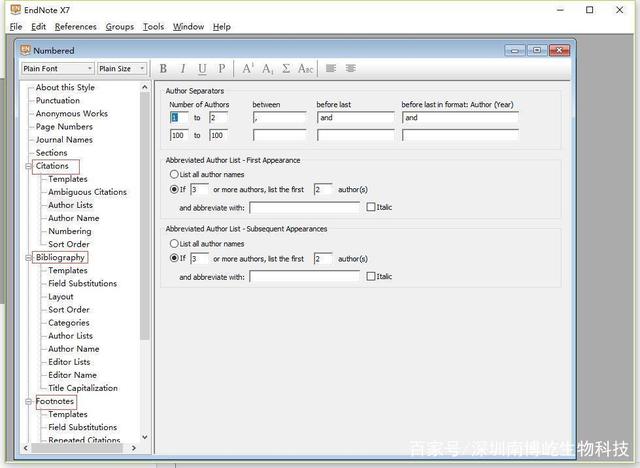Select Templates under Footnotes

(68, 414)
